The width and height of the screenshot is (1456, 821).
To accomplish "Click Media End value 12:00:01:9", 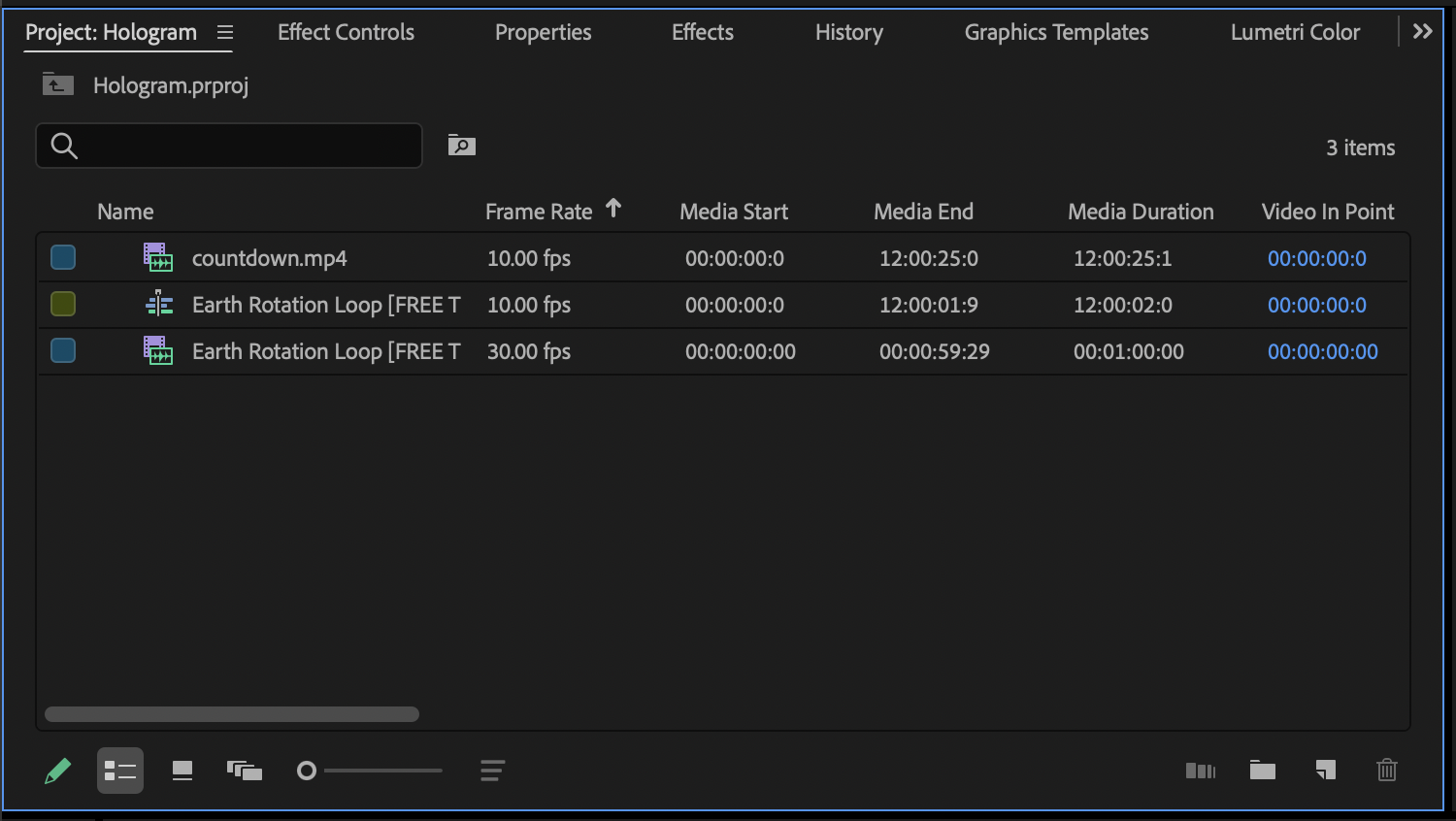I will (x=929, y=305).
